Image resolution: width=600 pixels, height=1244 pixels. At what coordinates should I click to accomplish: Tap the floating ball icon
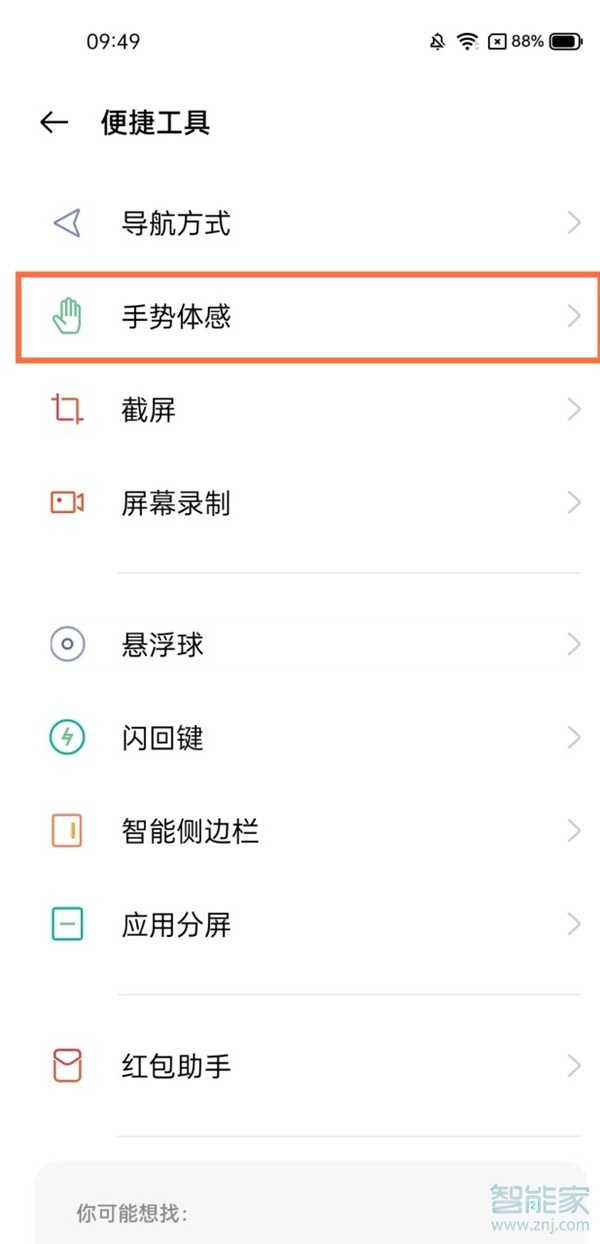[x=67, y=645]
